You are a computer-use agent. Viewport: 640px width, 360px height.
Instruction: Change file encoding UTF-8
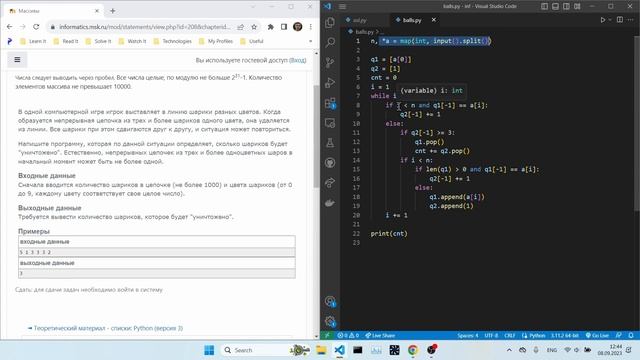tap(491, 336)
